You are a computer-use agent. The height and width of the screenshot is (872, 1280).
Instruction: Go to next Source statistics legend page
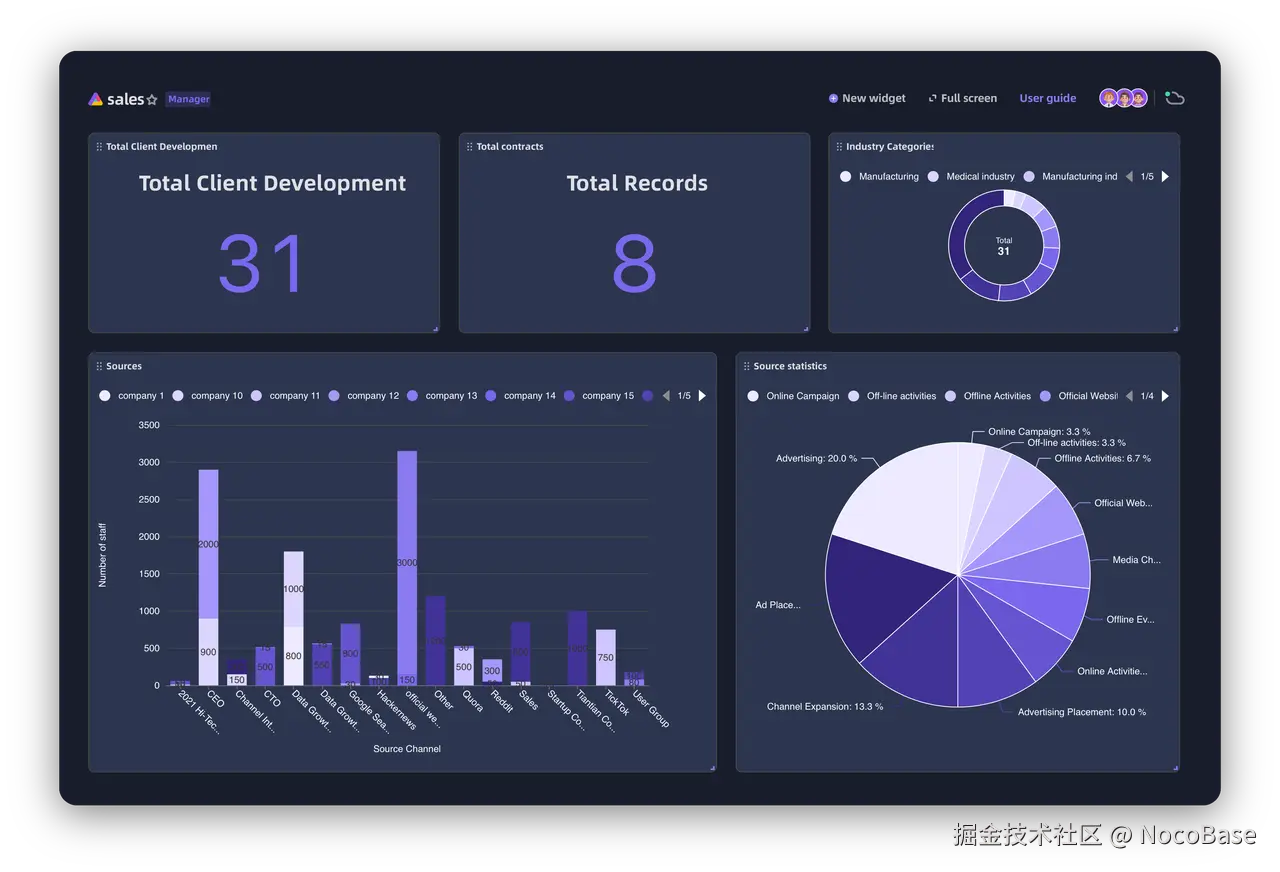tap(1165, 396)
